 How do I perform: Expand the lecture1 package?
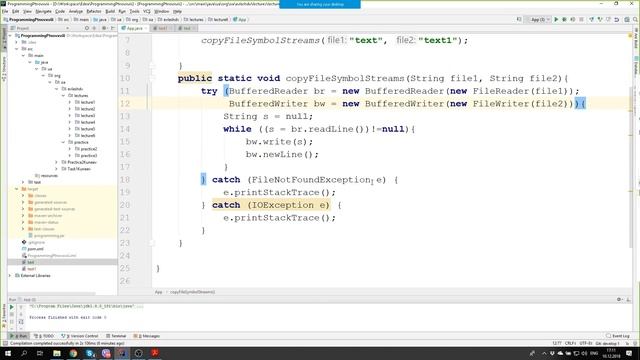point(70,102)
